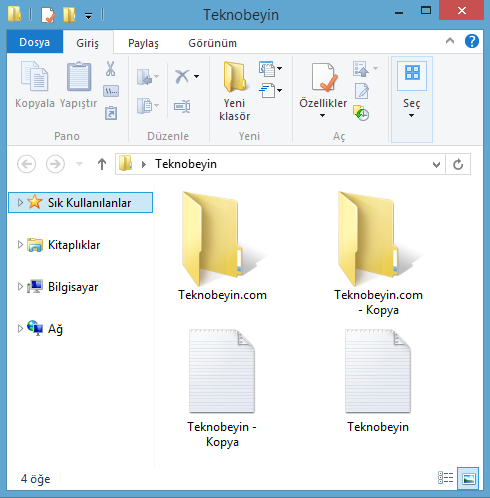Click the Teknobeyin address bar path

(186, 164)
